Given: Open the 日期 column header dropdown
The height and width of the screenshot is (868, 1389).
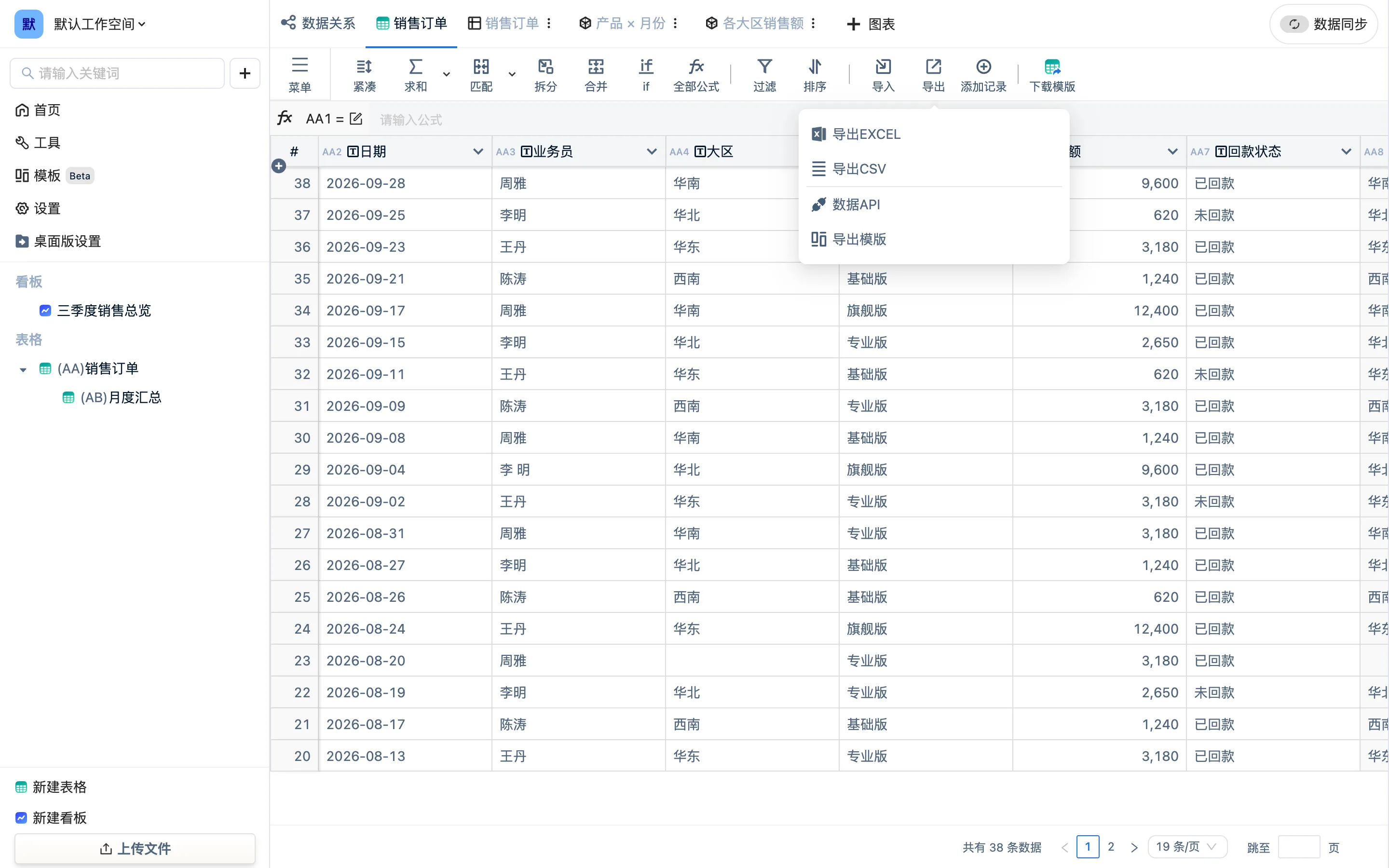Looking at the screenshot, I should pyautogui.click(x=477, y=151).
